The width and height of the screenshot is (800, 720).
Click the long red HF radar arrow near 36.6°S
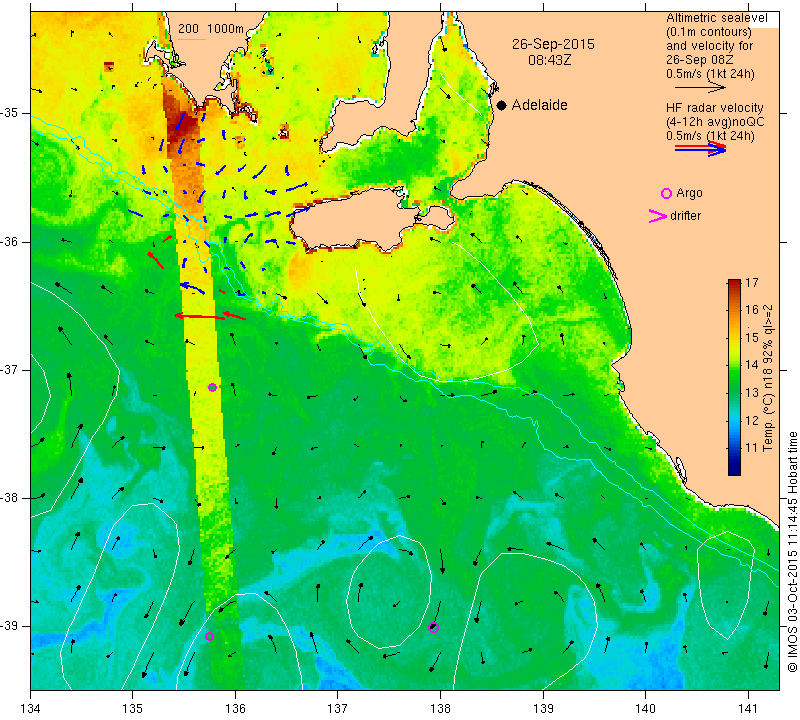pos(199,316)
